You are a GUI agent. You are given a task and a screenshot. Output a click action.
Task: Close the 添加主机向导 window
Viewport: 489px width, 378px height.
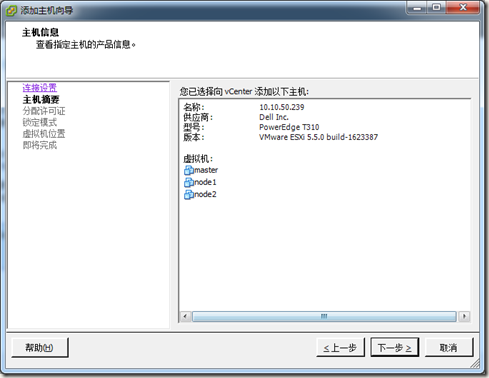click(463, 8)
